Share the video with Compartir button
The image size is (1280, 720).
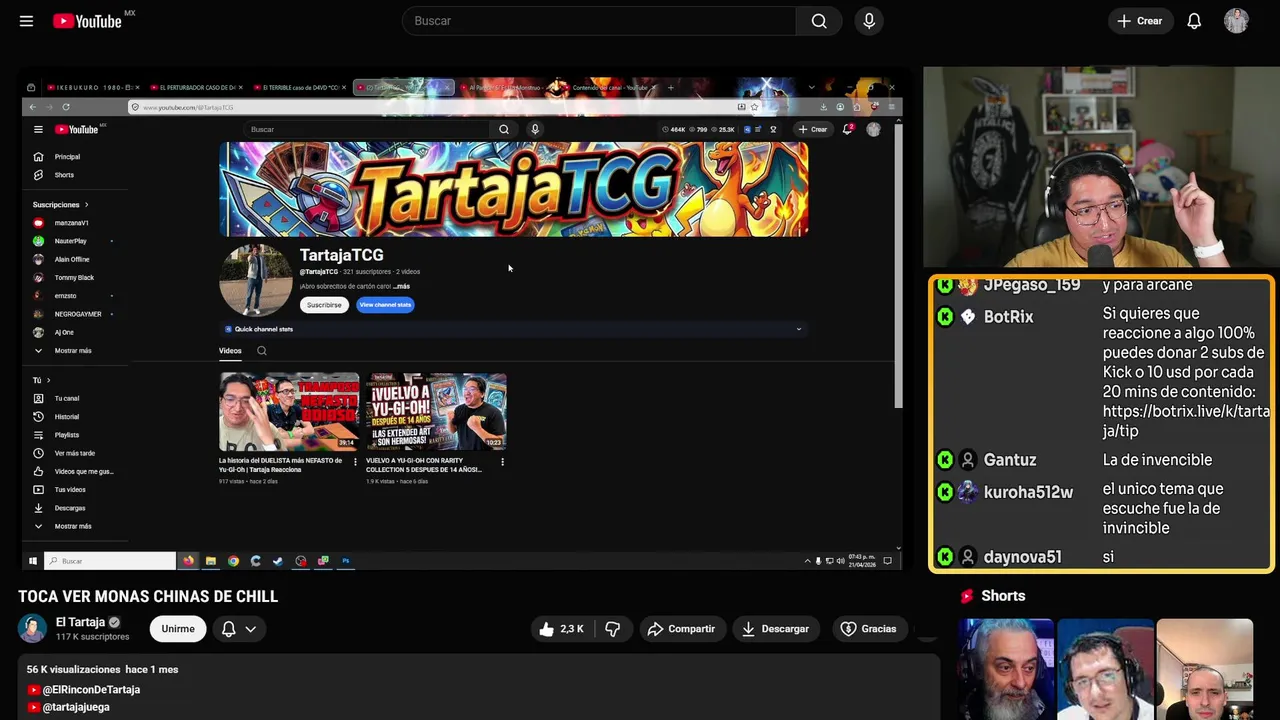(x=681, y=629)
